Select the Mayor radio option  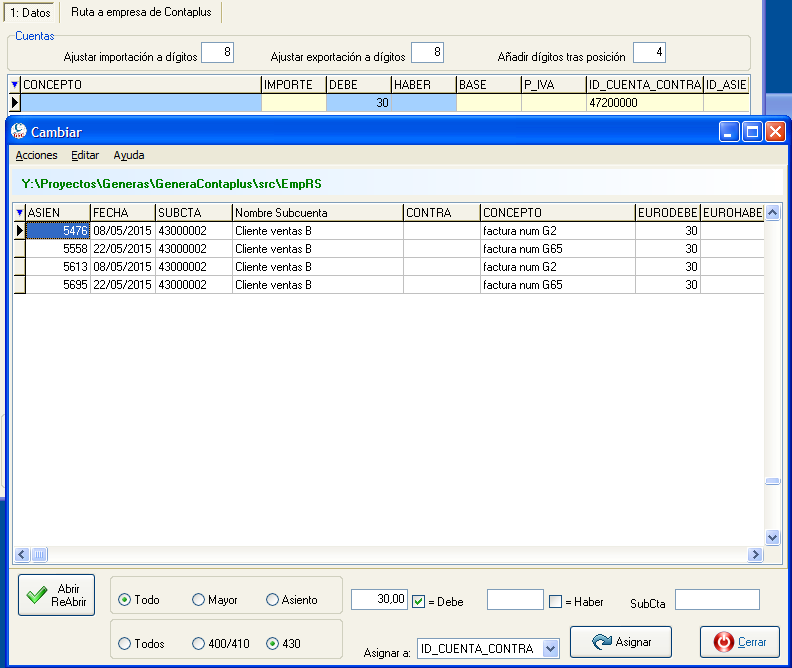(x=199, y=599)
